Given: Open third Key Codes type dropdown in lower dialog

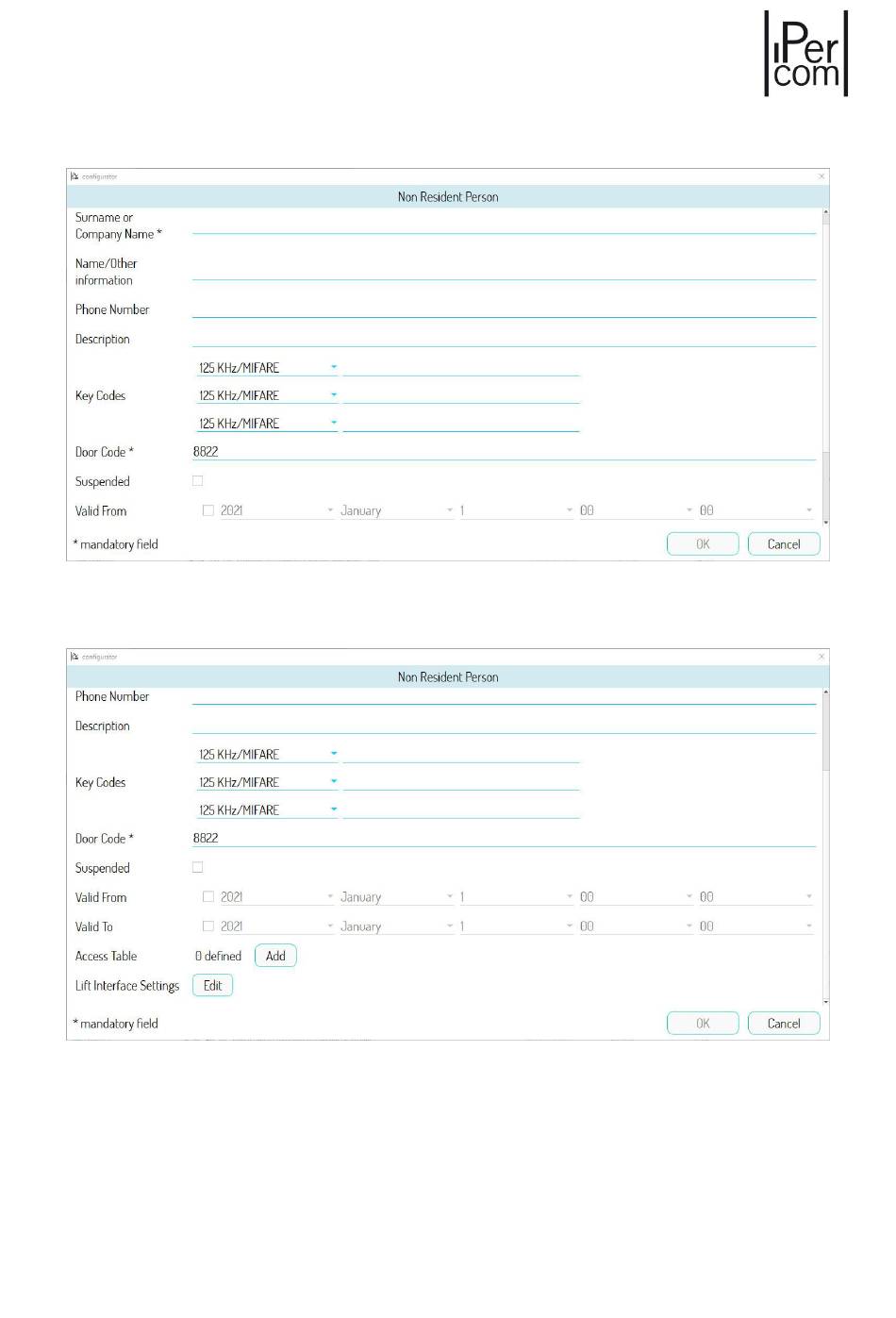Looking at the screenshot, I should click(267, 809).
